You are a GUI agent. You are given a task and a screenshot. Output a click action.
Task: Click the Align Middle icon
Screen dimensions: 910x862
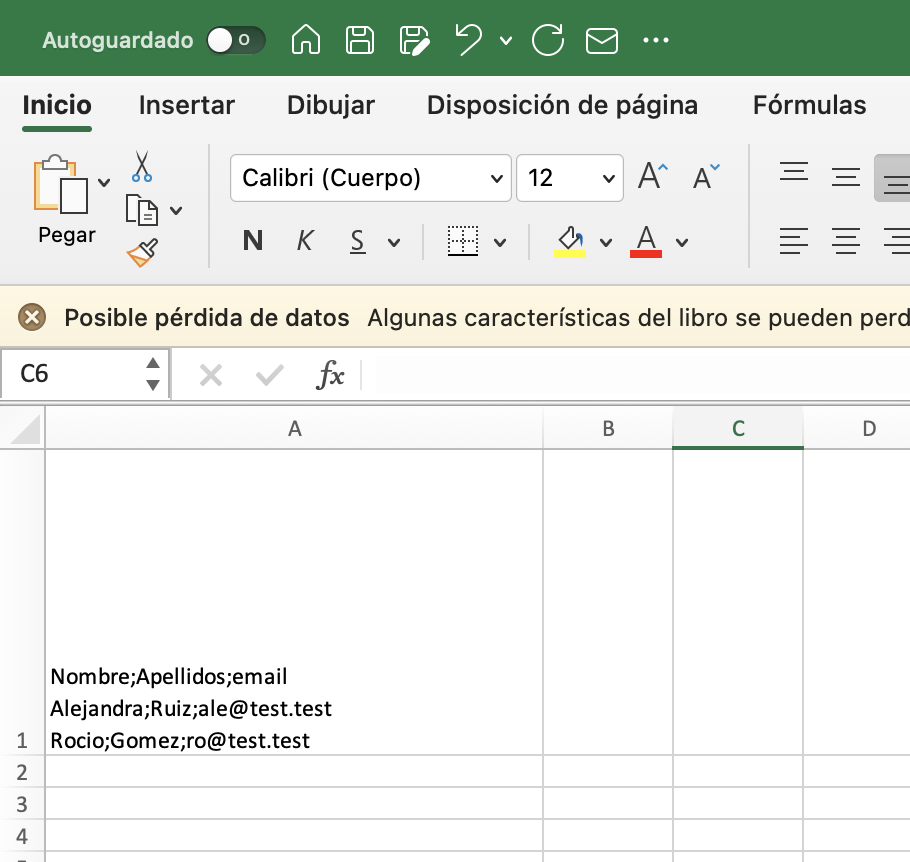click(x=846, y=176)
